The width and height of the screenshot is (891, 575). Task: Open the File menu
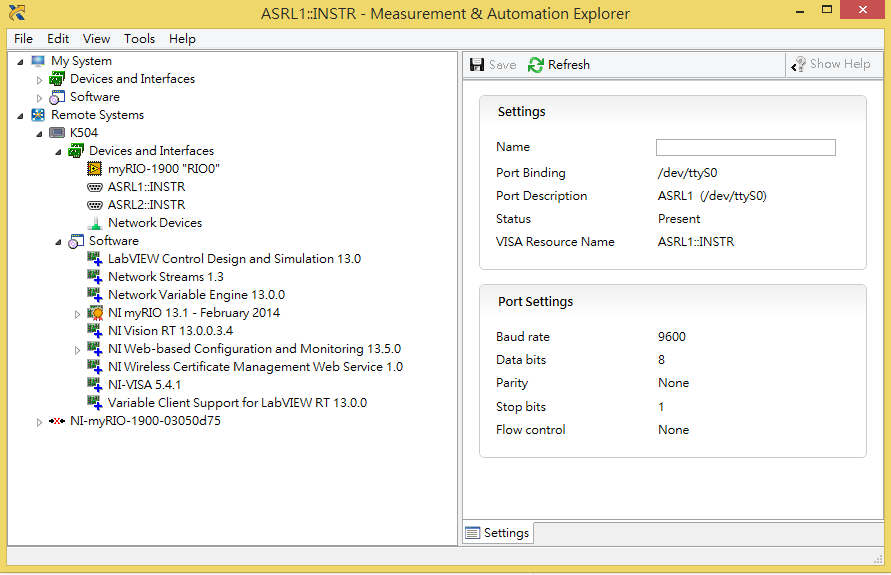23,39
